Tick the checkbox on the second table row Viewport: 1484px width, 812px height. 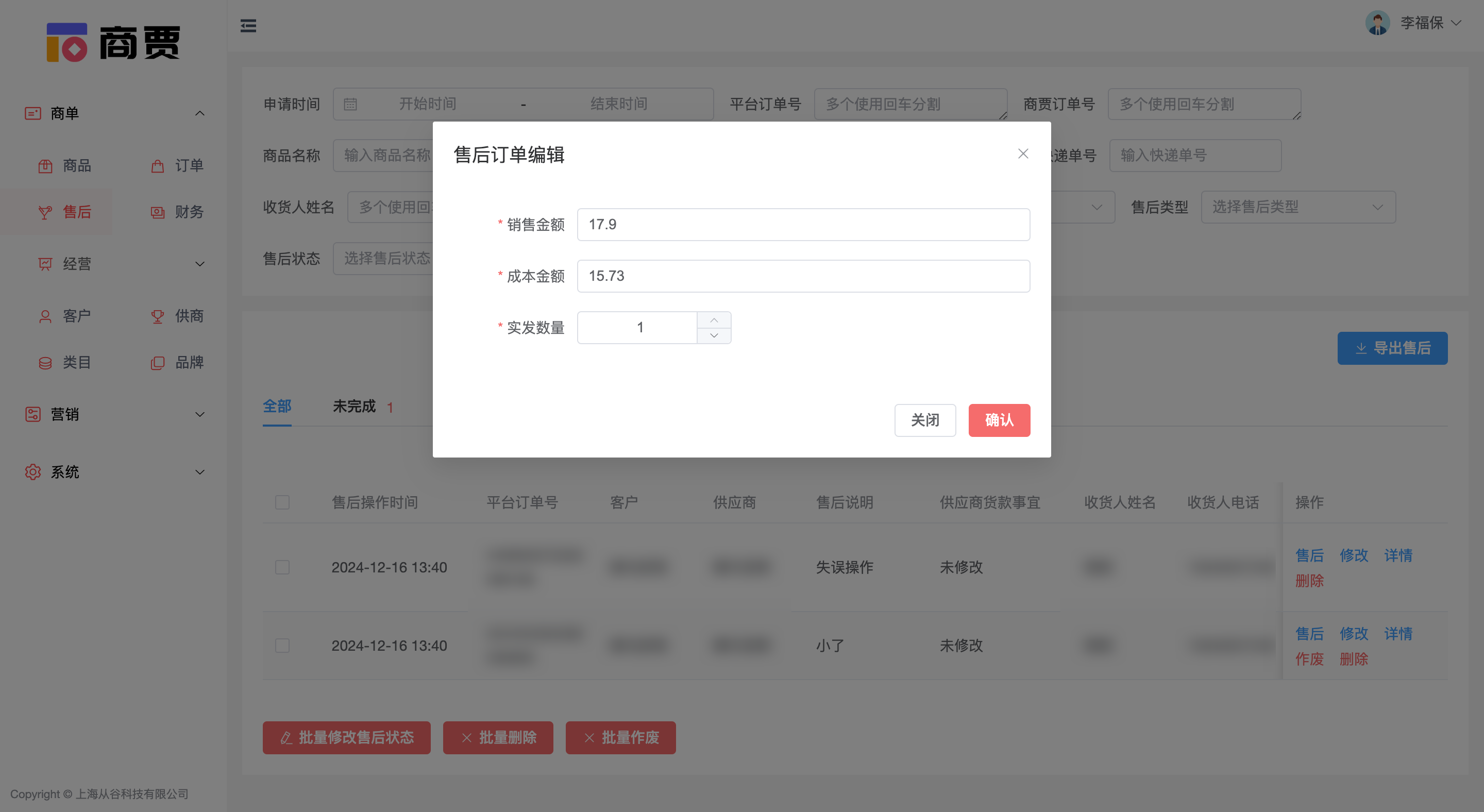[282, 646]
